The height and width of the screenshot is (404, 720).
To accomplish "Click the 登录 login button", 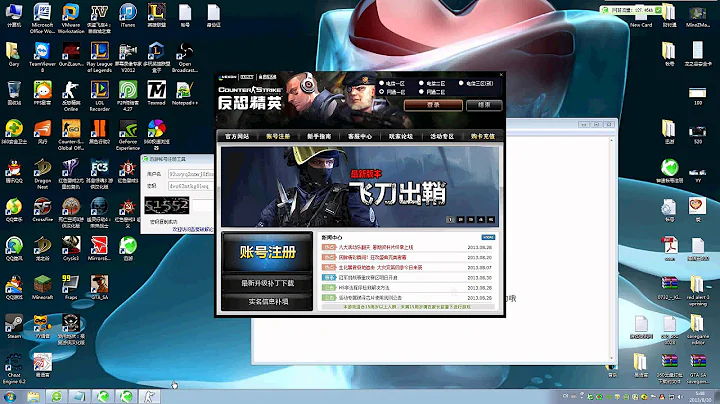I will click(x=433, y=105).
